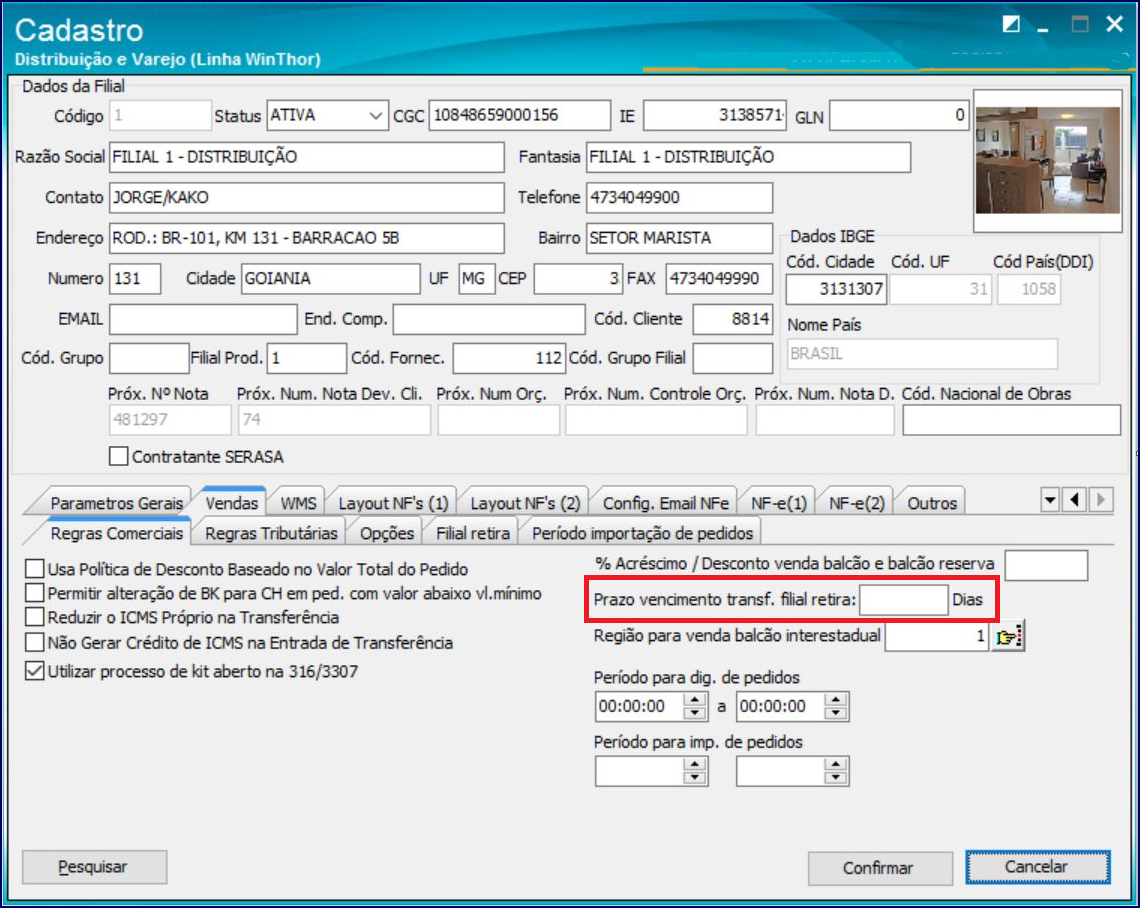Click the Cód. Cliente field 8814
The width and height of the screenshot is (1140, 908).
coord(732,319)
